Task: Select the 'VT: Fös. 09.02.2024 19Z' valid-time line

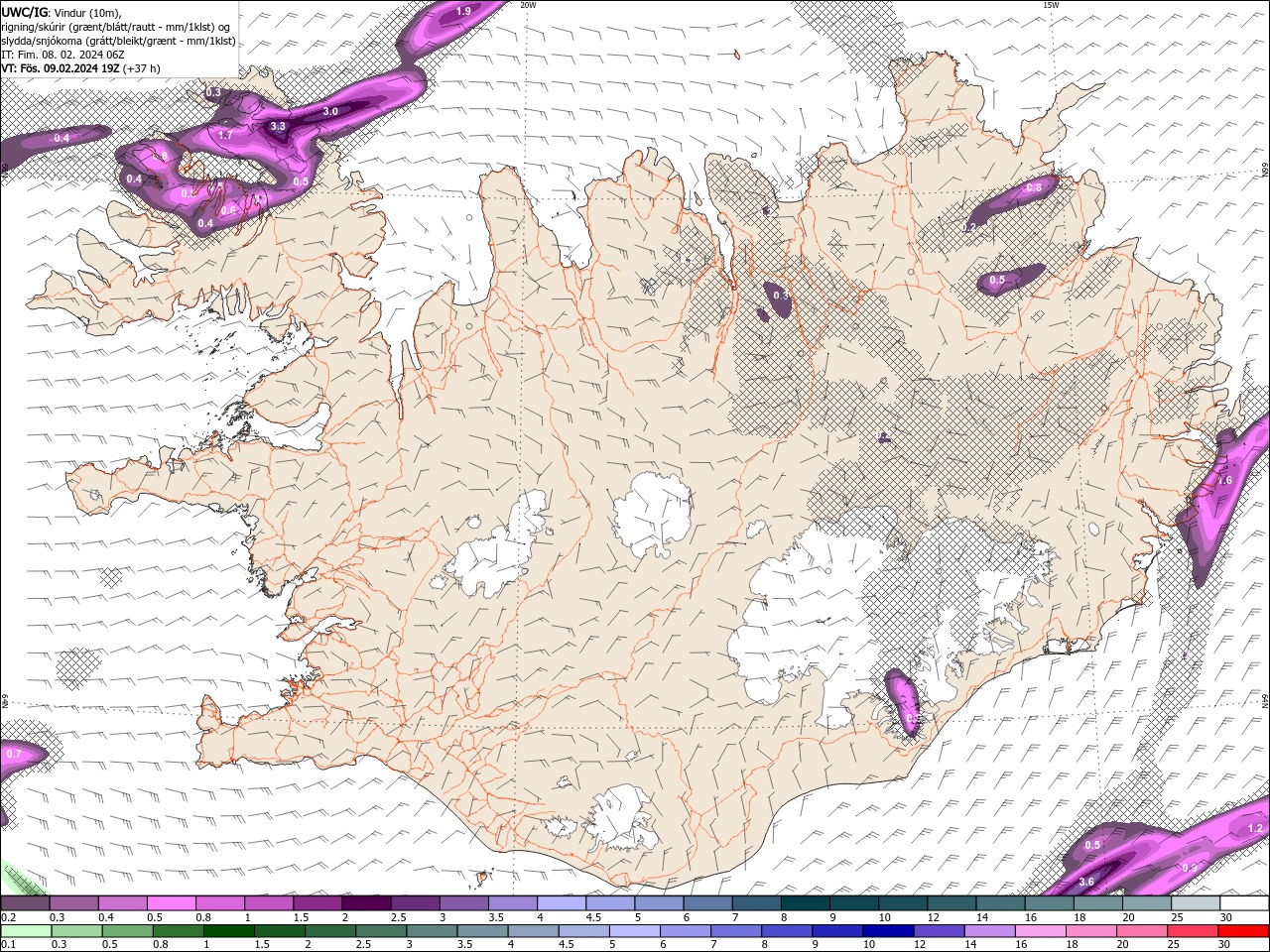Action: click(61, 68)
